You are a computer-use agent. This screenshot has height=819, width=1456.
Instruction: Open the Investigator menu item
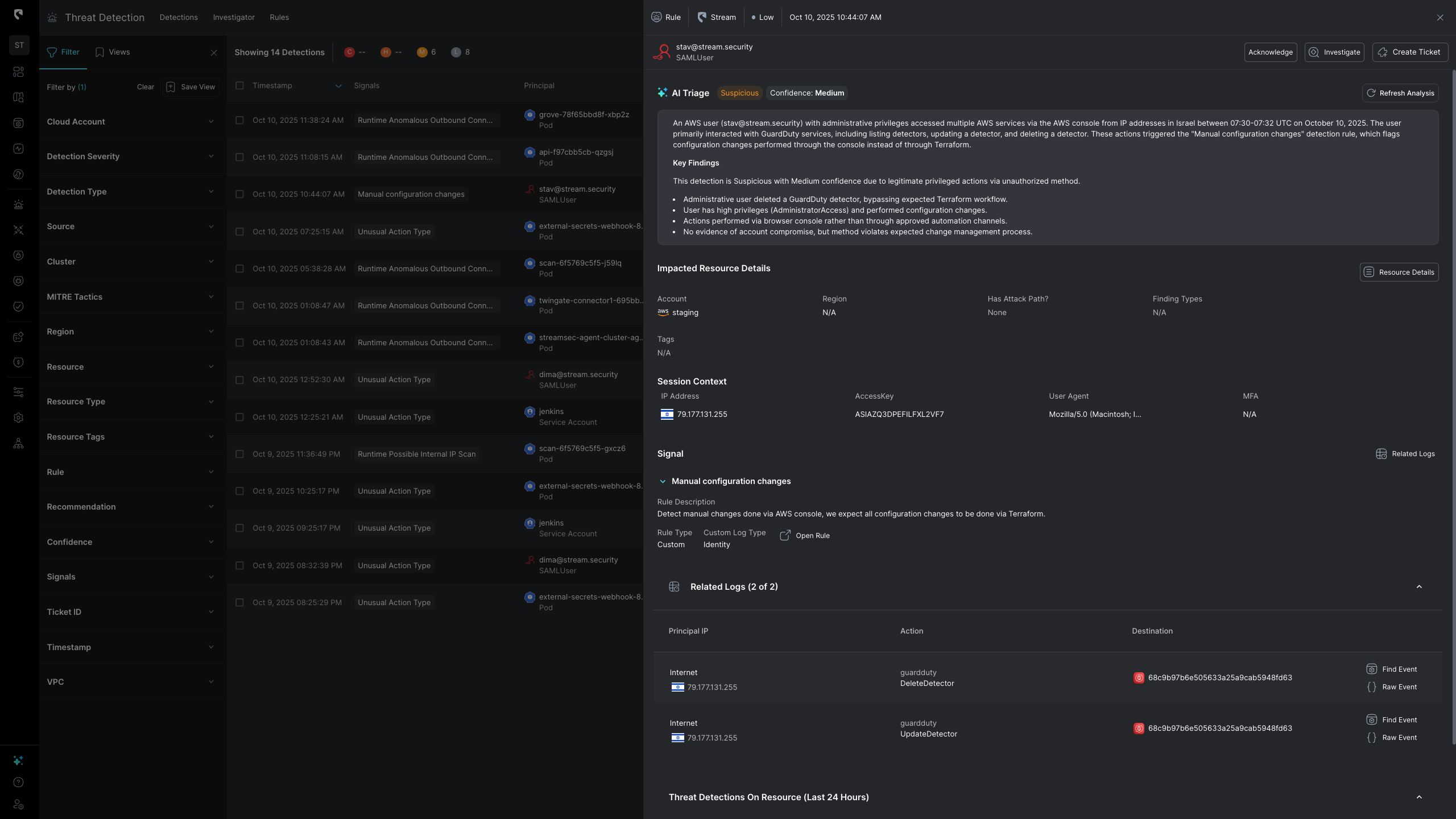234,18
